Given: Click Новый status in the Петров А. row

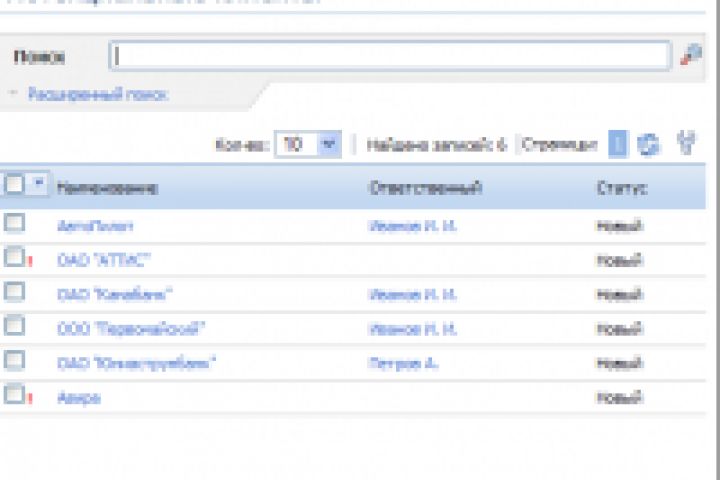Looking at the screenshot, I should coord(619,363).
